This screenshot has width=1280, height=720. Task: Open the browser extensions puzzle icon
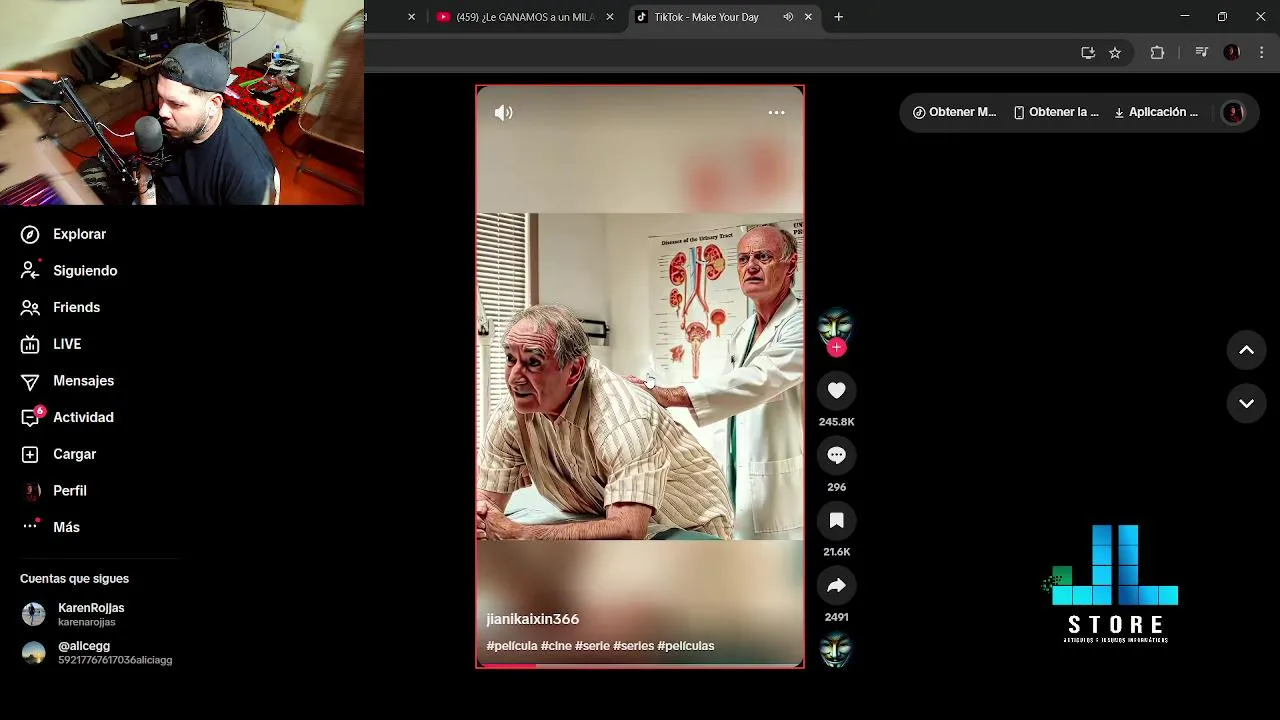[x=1157, y=53]
